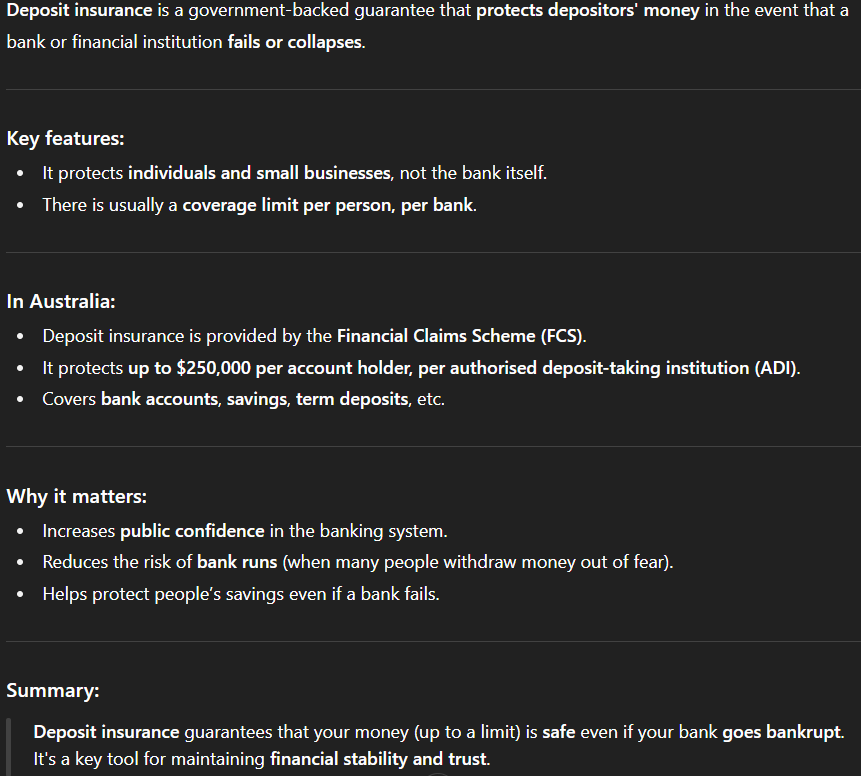The image size is (861, 776).
Task: Click bold 'coverage limit per person, per bank'
Action: click(328, 205)
